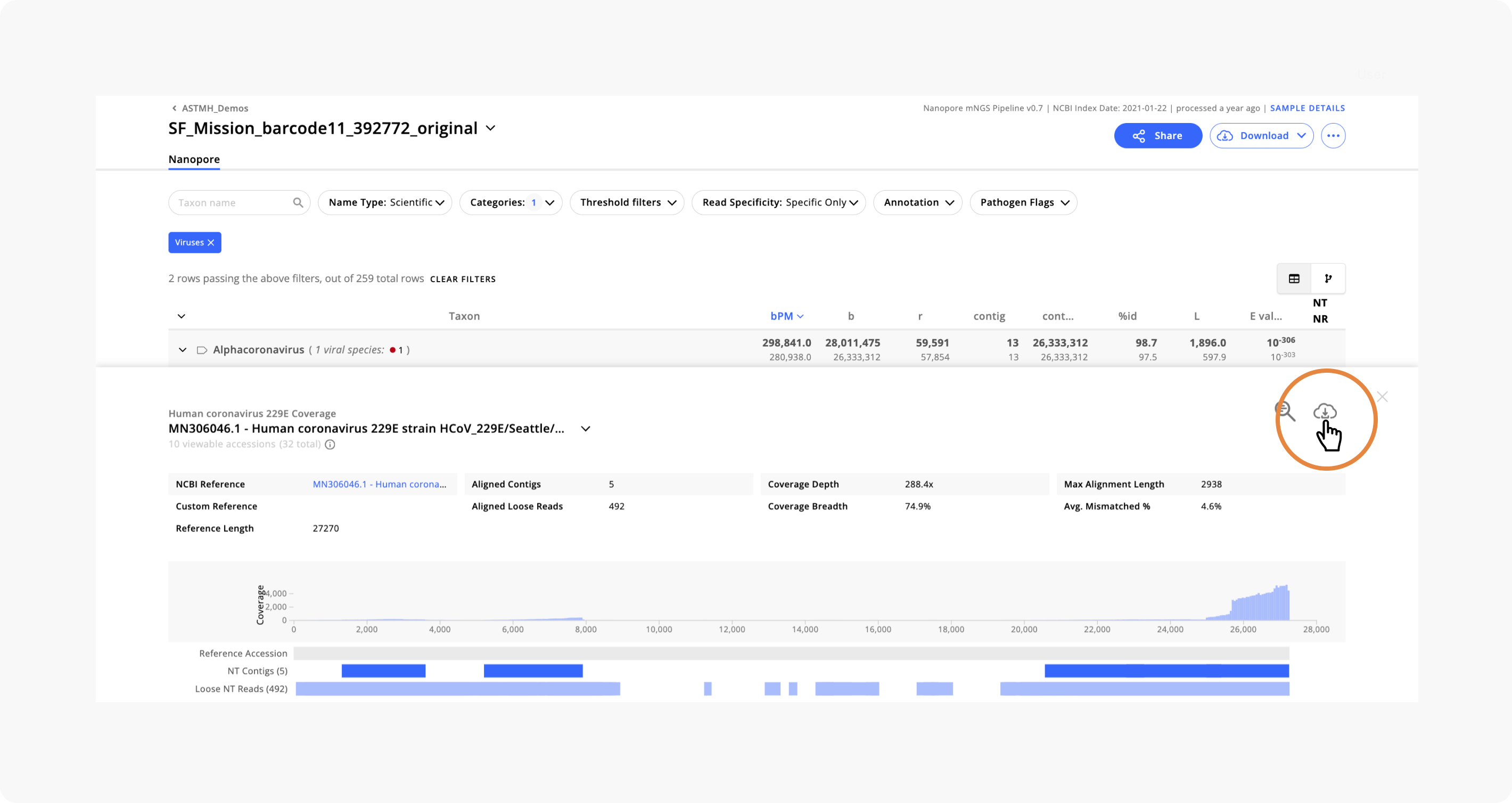The width and height of the screenshot is (1512, 803).
Task: Sort by Taxon column header
Action: pyautogui.click(x=464, y=316)
